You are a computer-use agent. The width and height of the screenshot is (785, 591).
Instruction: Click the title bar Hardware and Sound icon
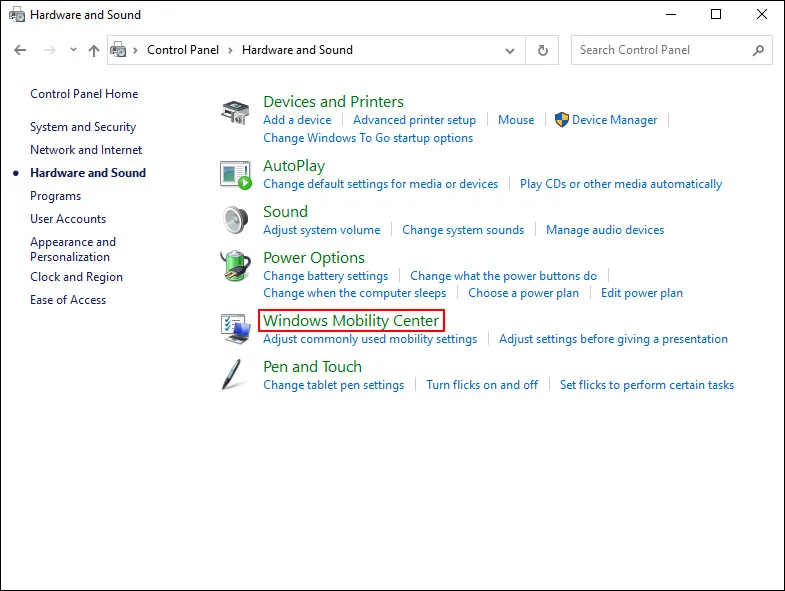click(17, 15)
